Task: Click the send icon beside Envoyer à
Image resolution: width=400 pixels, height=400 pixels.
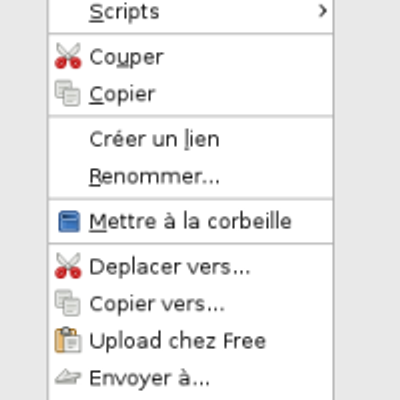Action: coord(68,377)
